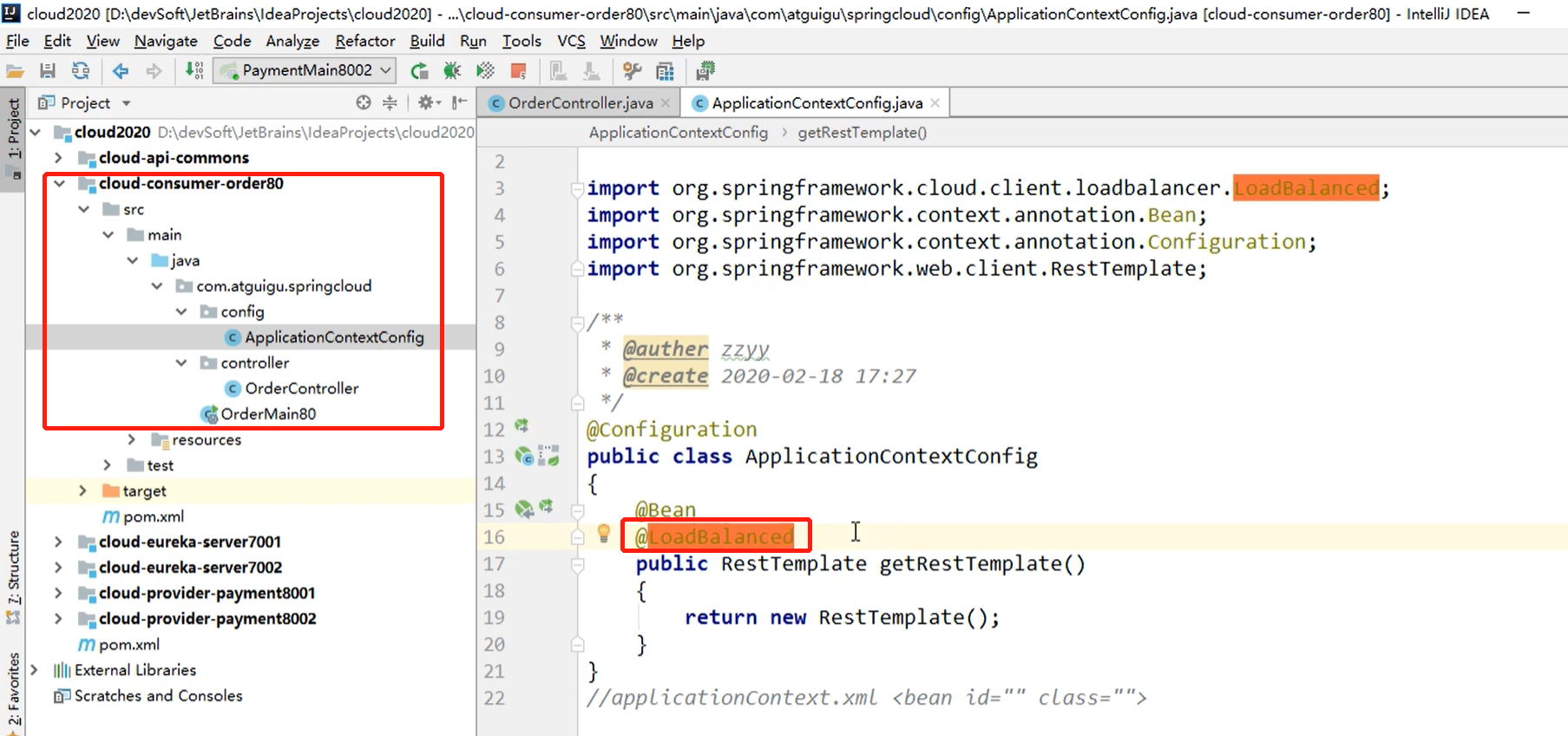Toggle the fold end marker on line 20
1568x736 pixels.
pos(577,645)
